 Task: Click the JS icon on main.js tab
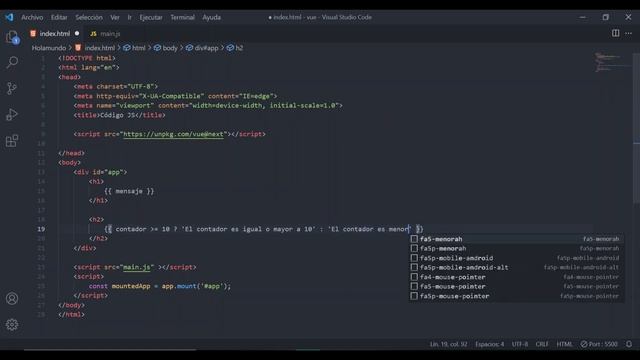(93, 34)
